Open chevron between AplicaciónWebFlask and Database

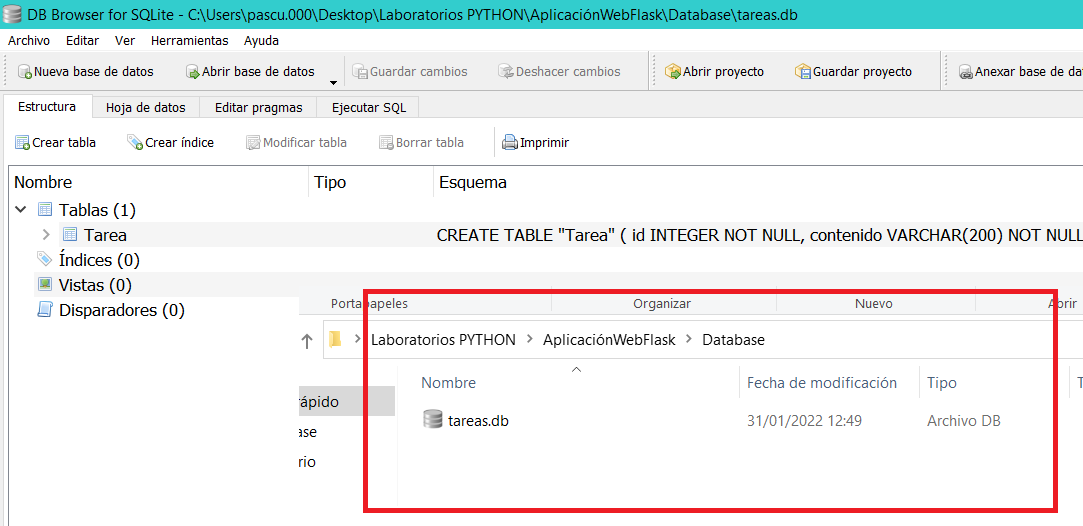689,340
